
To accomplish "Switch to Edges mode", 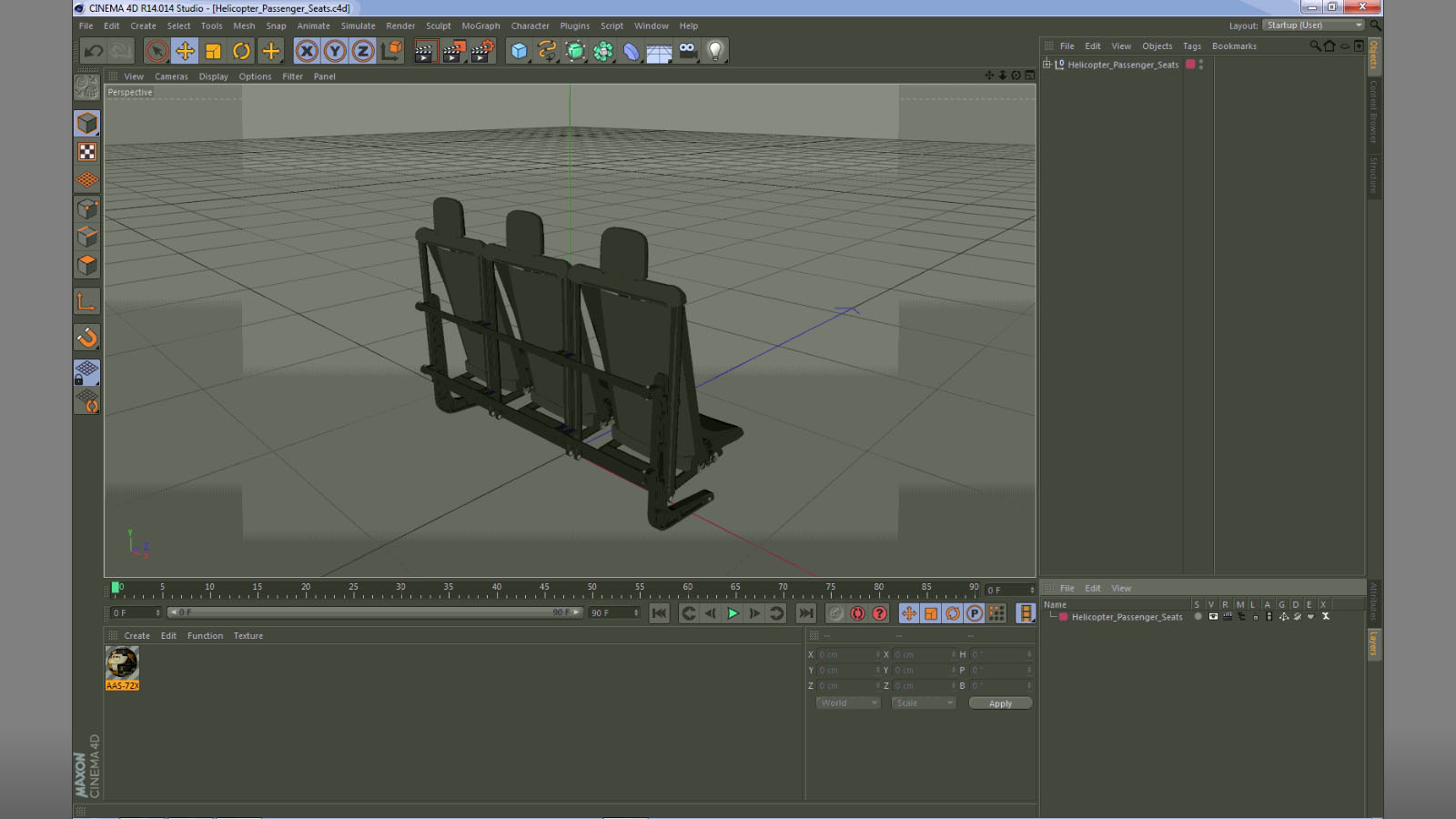I will click(x=87, y=237).
